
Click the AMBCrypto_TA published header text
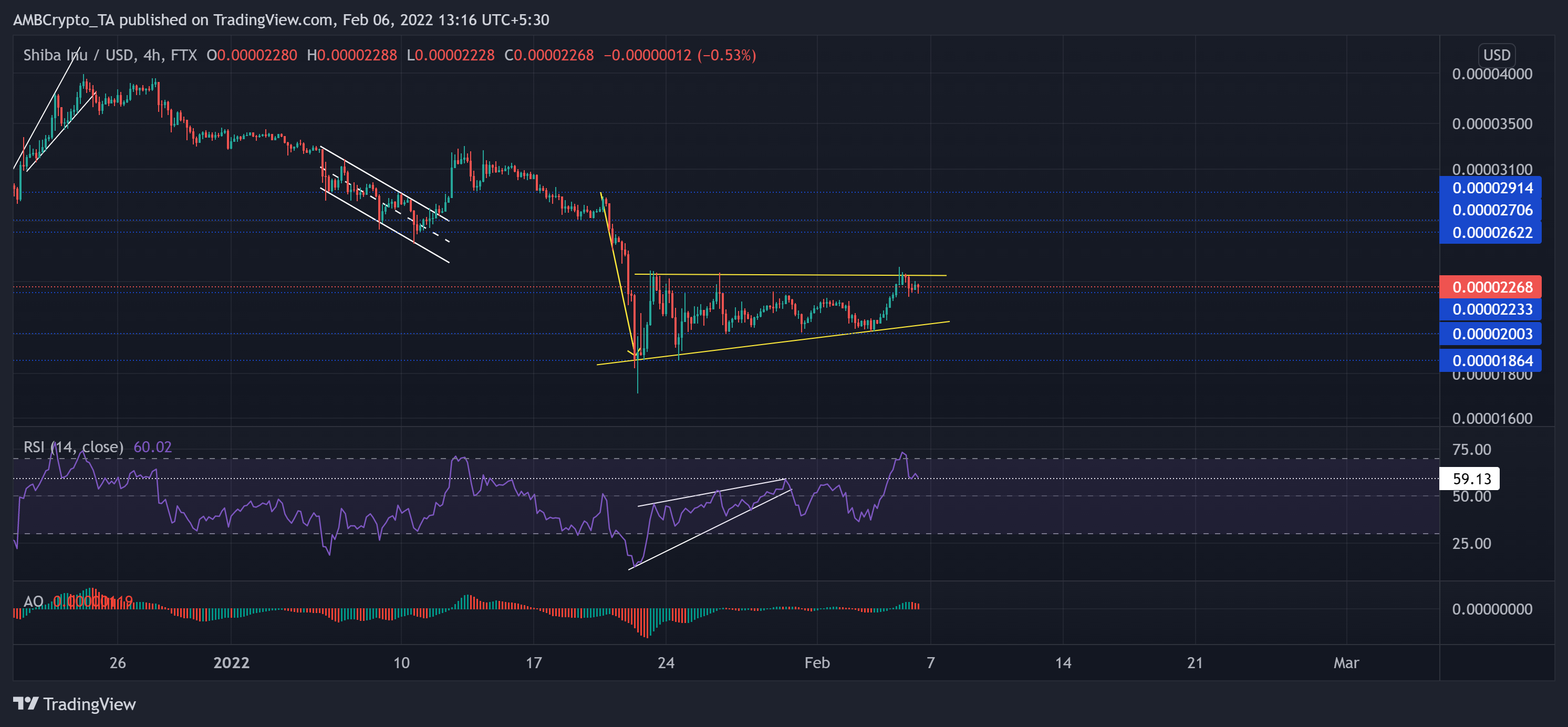[281, 20]
